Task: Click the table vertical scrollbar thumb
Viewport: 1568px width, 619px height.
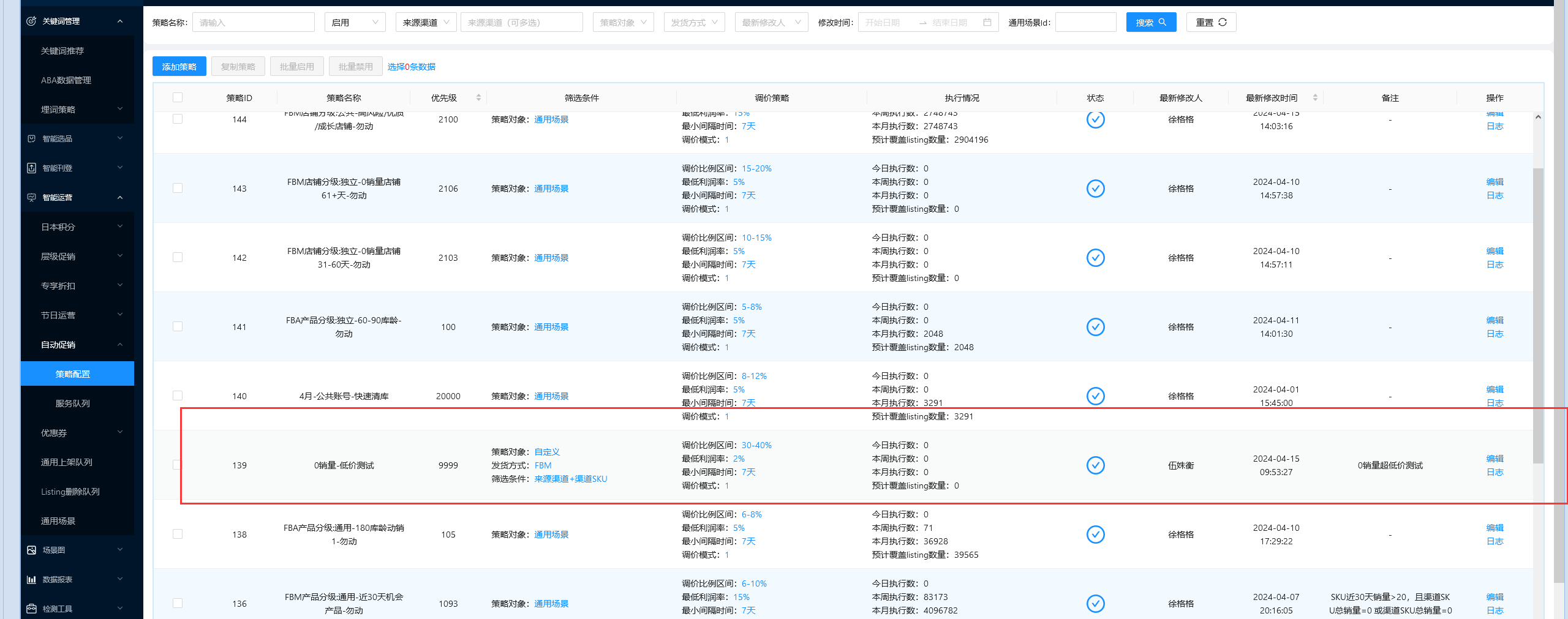Action: click(x=1538, y=315)
